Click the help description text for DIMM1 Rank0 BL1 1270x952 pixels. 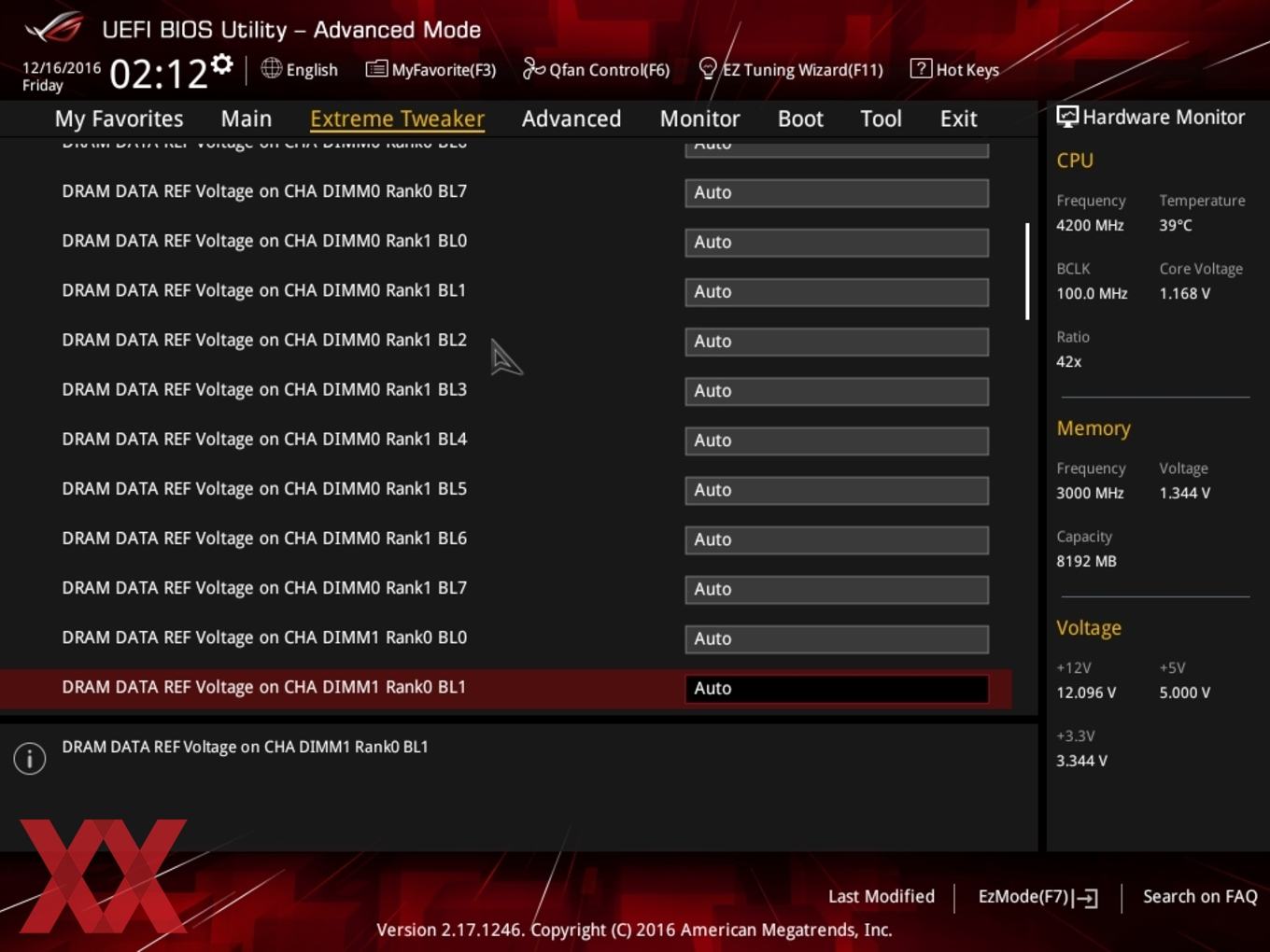click(x=245, y=747)
